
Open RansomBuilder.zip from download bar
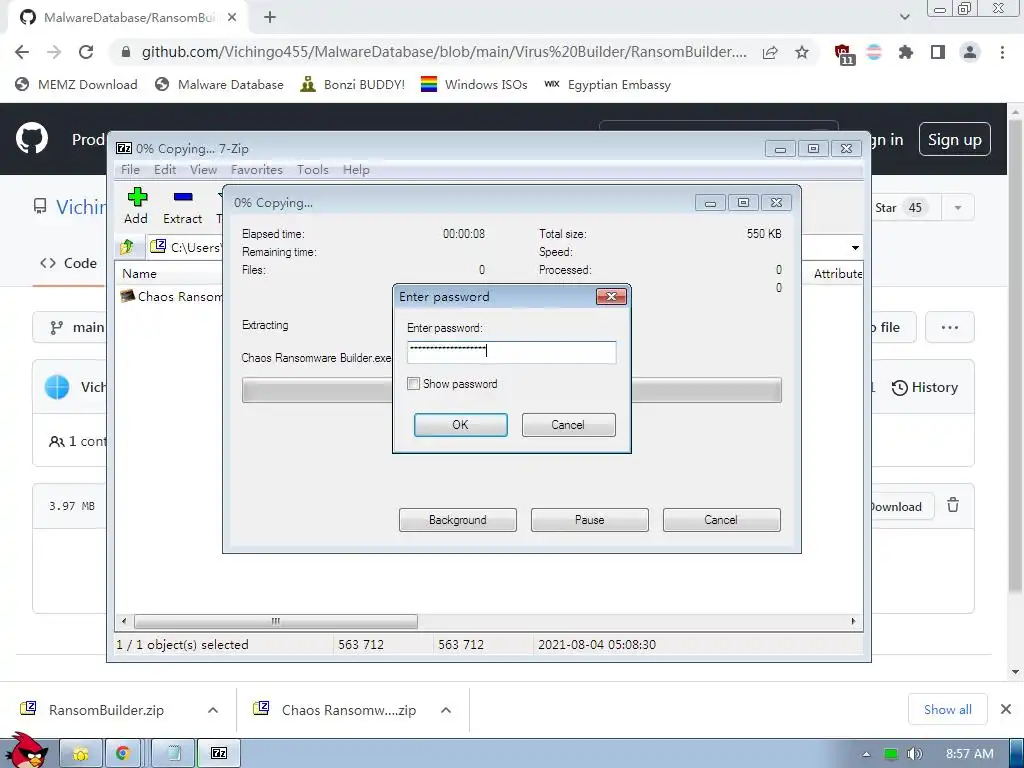point(93,710)
